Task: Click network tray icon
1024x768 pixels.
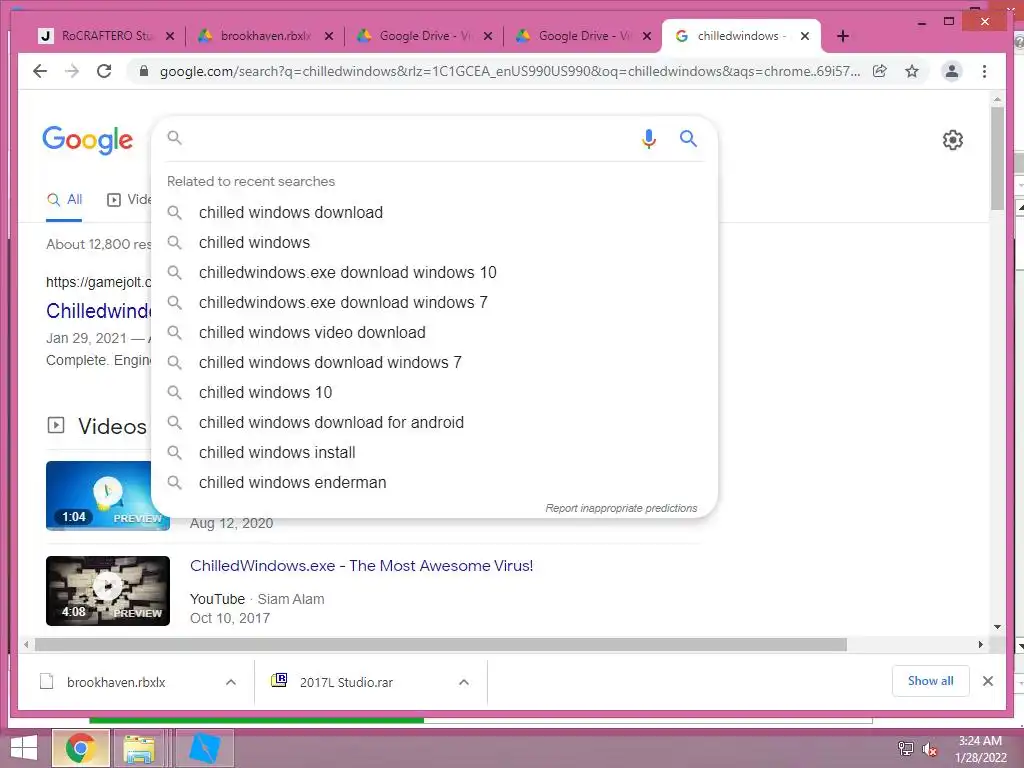Action: [x=906, y=749]
